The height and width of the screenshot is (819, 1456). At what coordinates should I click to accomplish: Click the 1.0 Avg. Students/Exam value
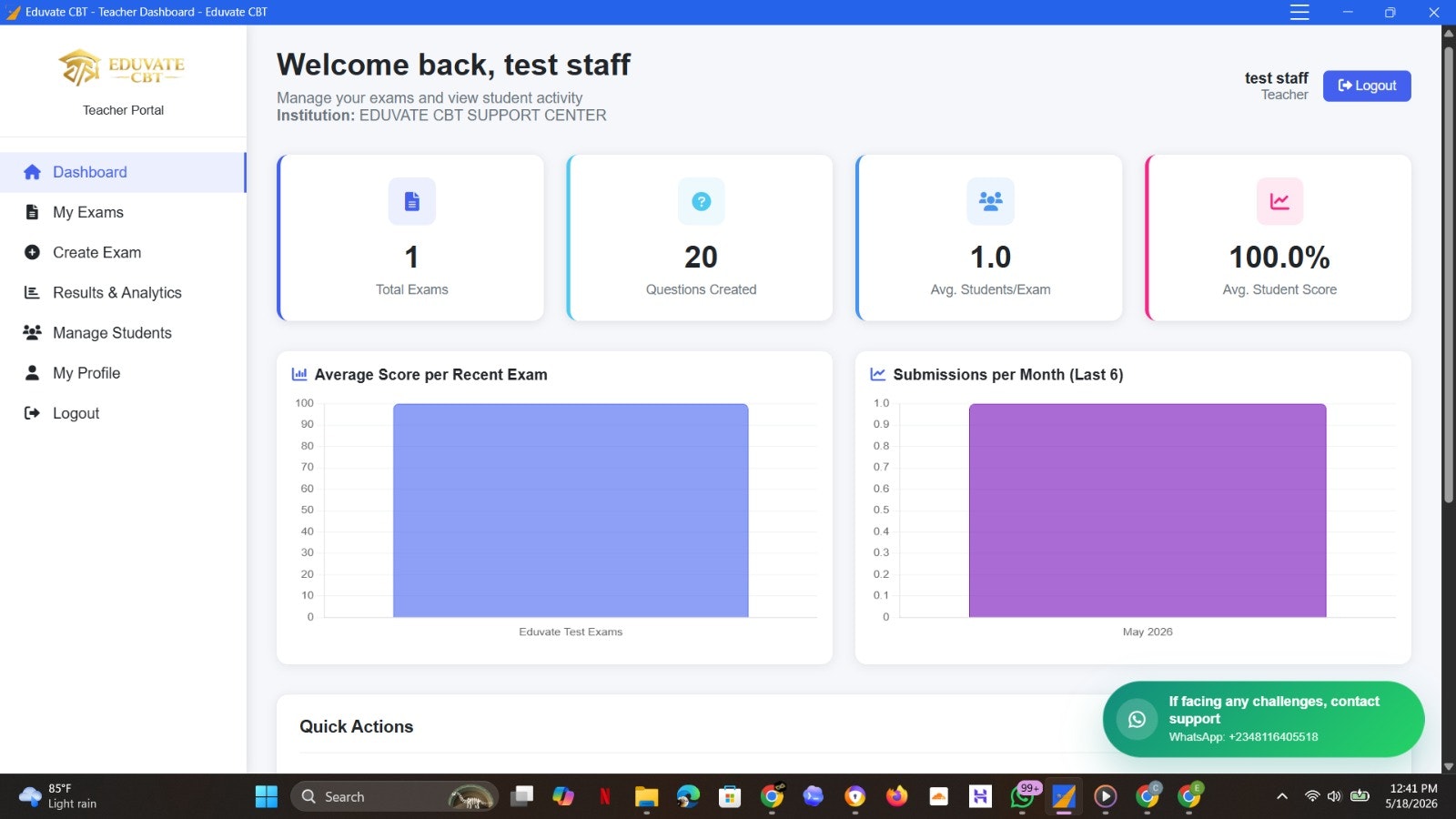[x=990, y=258]
